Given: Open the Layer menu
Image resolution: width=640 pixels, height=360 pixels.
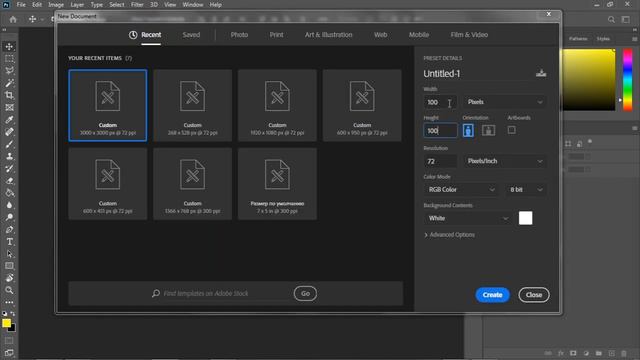Looking at the screenshot, I should click(77, 5).
